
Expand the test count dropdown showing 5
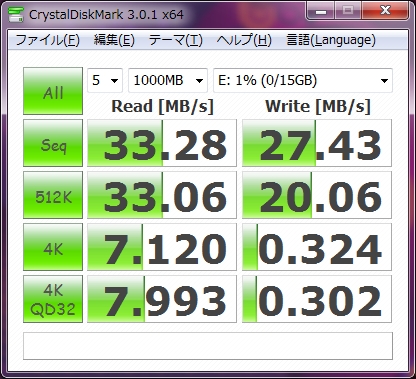point(105,80)
